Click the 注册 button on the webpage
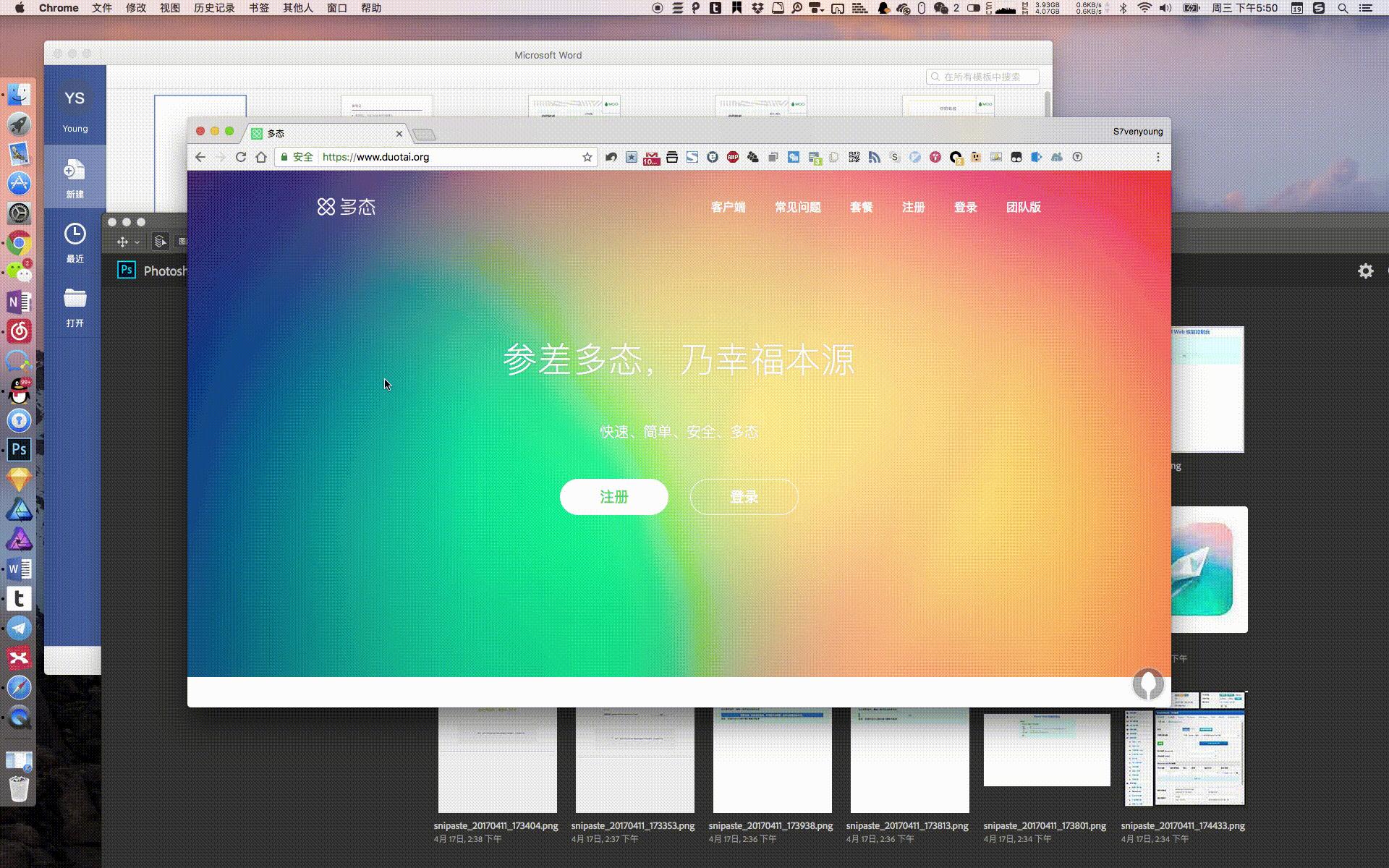This screenshot has width=1389, height=868. [x=613, y=497]
